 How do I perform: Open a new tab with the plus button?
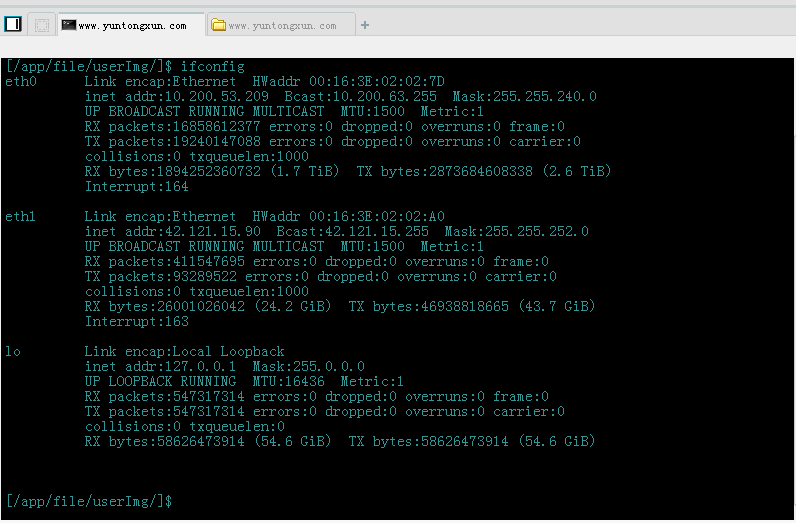coord(364,25)
